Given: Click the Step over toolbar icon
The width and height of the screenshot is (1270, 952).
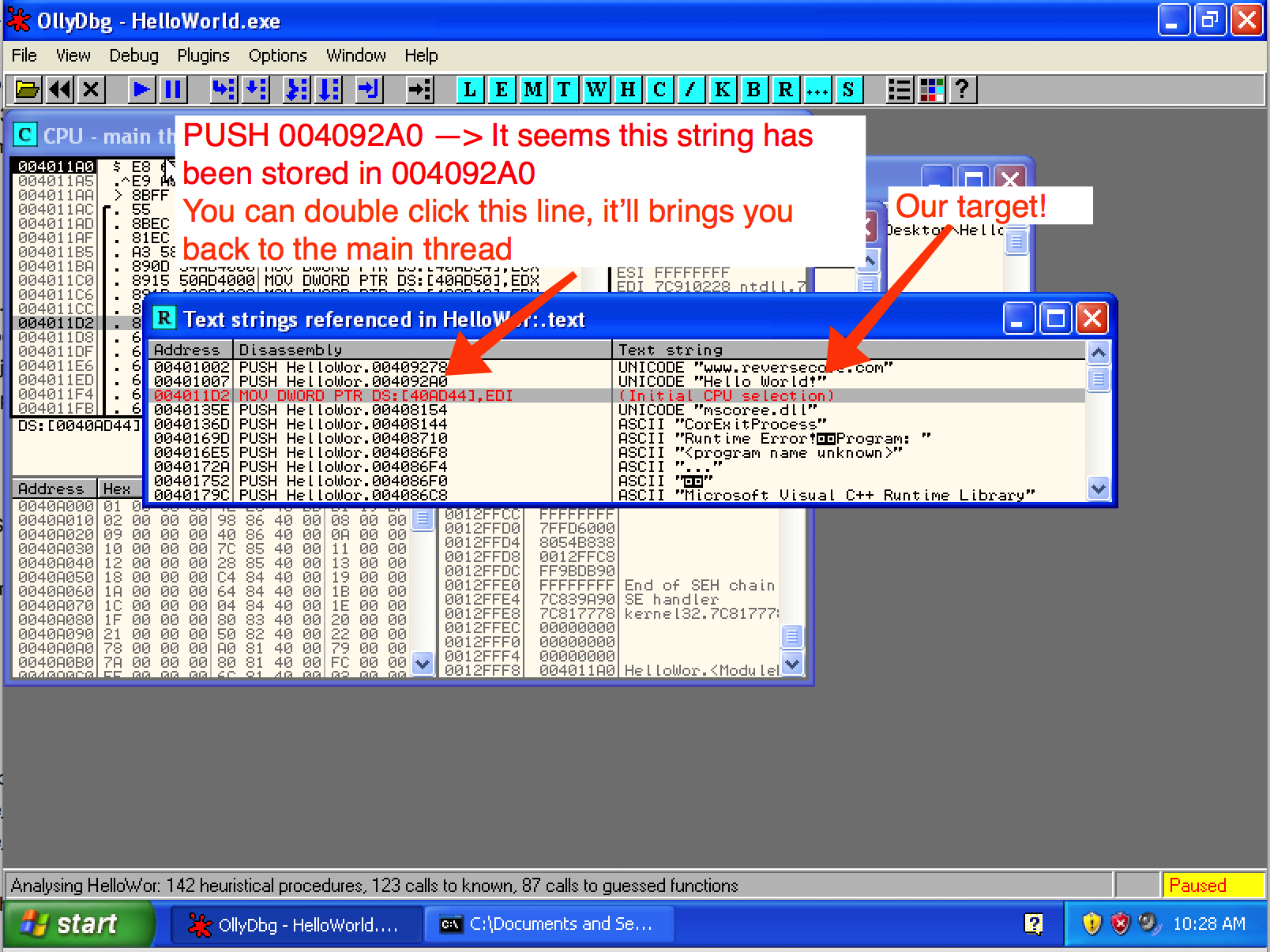Looking at the screenshot, I should point(255,89).
